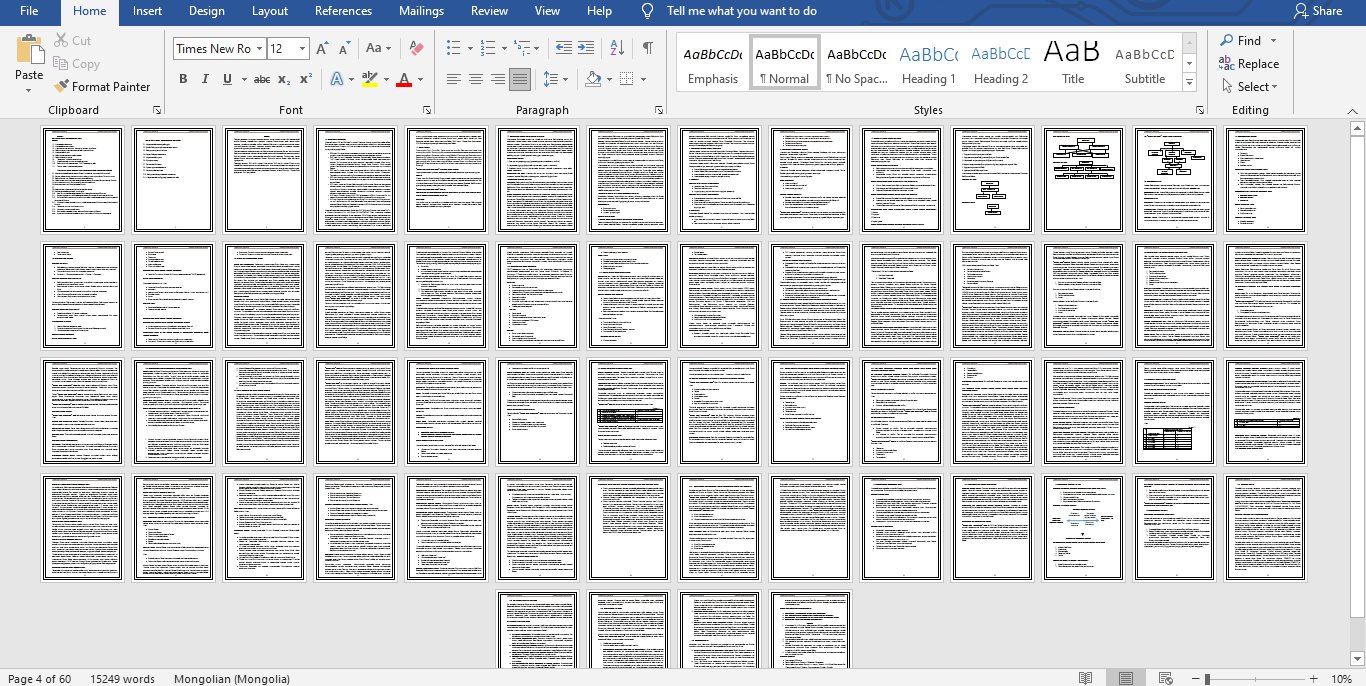Viewport: 1366px width, 686px height.
Task: Expand the font size dropdown list
Action: 302,48
